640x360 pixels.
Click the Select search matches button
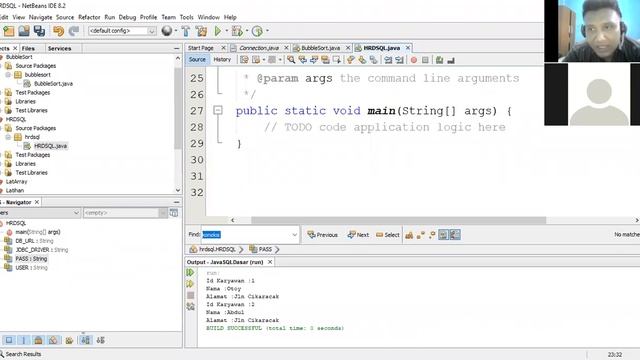[388, 235]
